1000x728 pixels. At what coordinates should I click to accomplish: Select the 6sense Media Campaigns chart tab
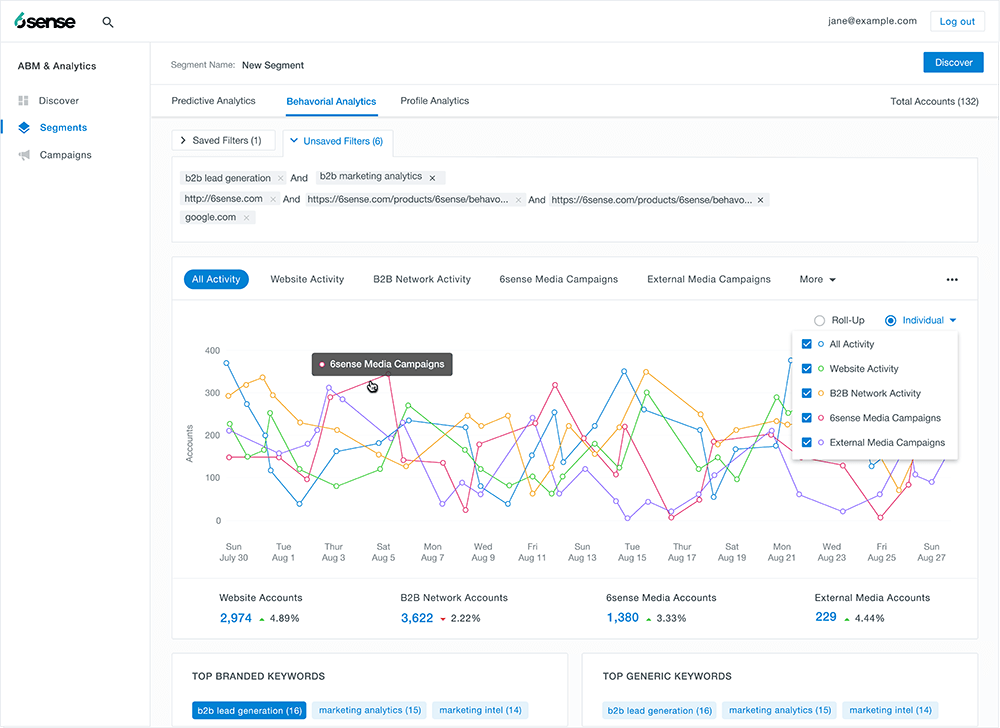(x=558, y=279)
